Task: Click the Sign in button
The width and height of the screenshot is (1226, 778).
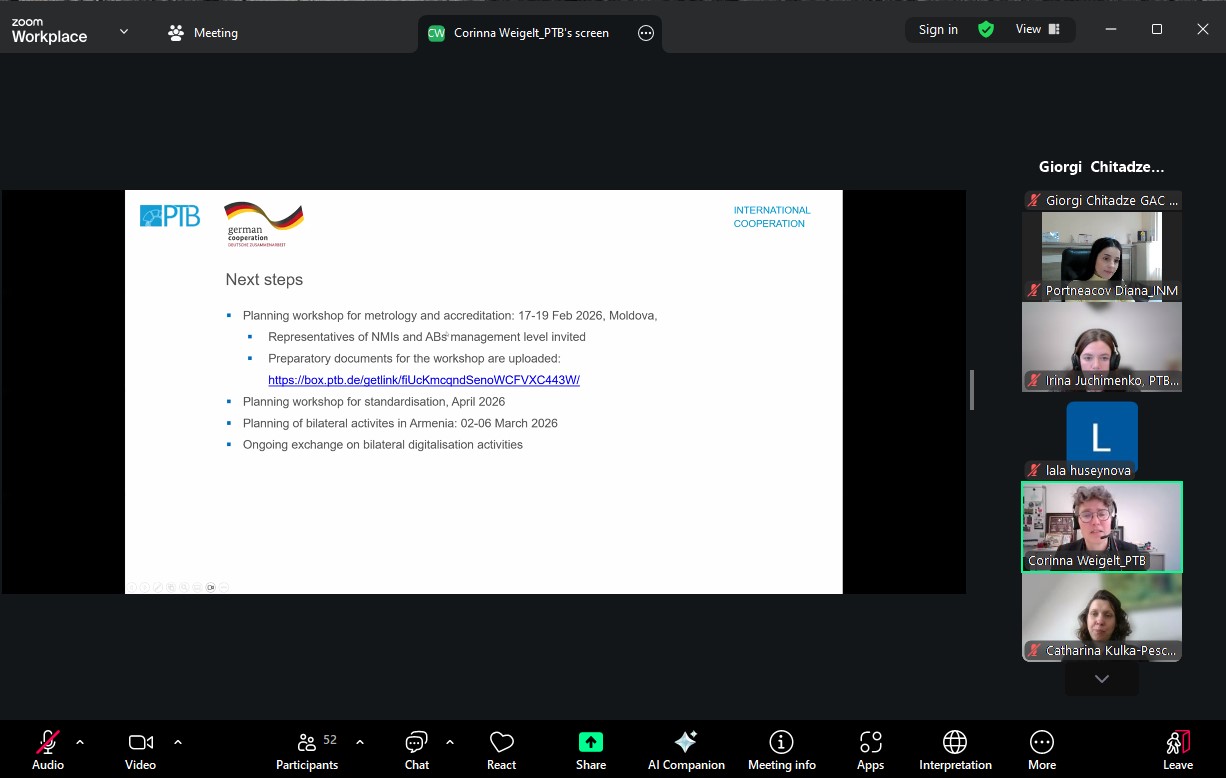Action: tap(938, 30)
